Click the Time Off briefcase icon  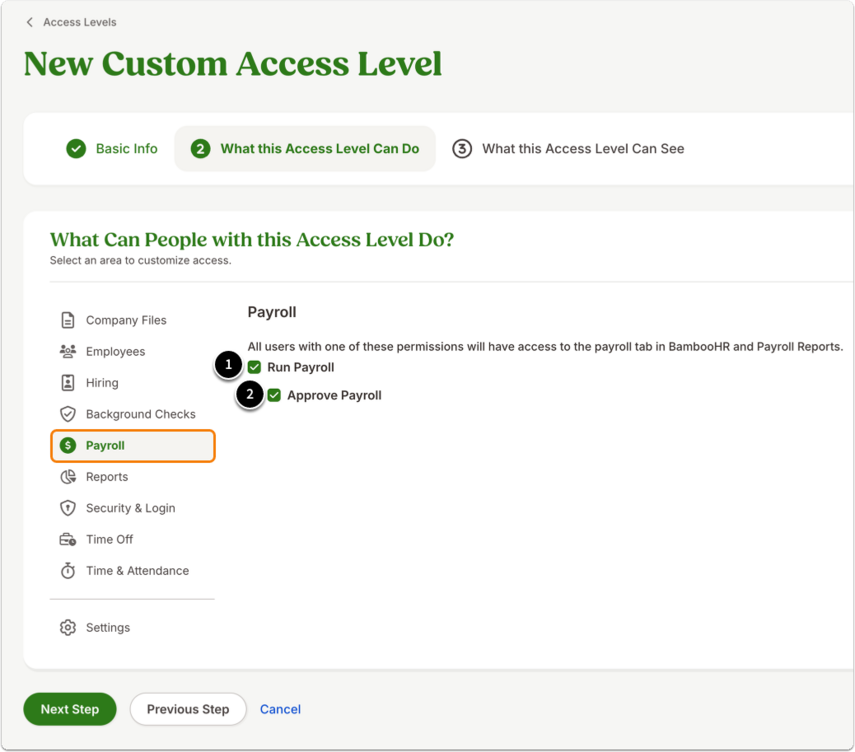[68, 539]
